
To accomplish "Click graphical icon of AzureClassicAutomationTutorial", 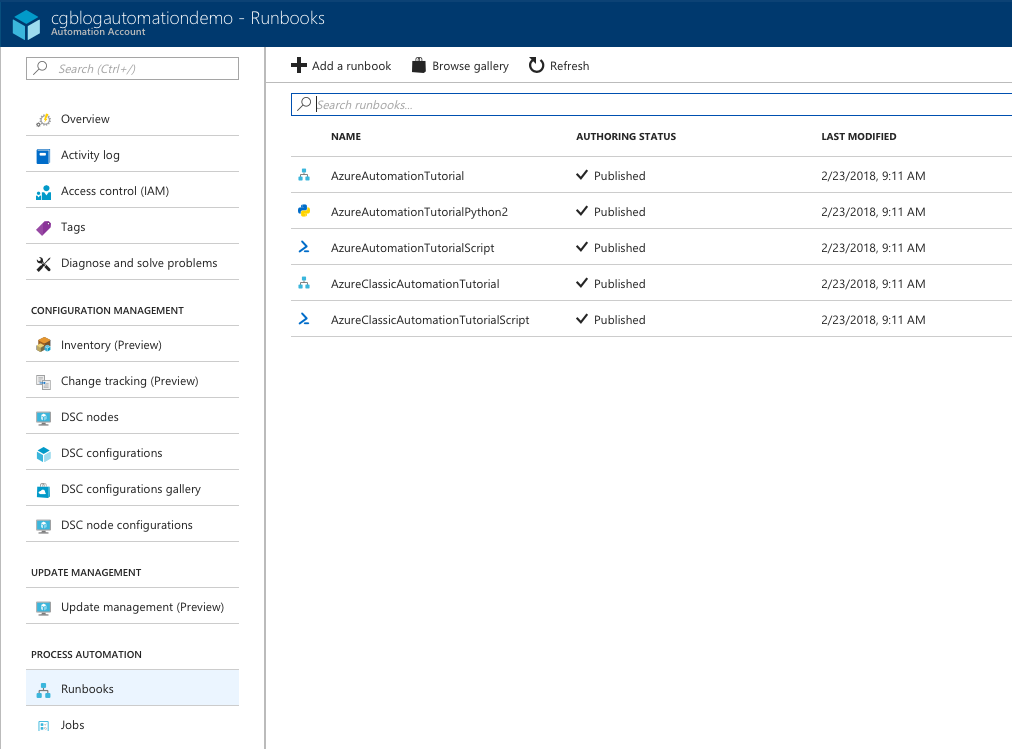I will (x=304, y=283).
